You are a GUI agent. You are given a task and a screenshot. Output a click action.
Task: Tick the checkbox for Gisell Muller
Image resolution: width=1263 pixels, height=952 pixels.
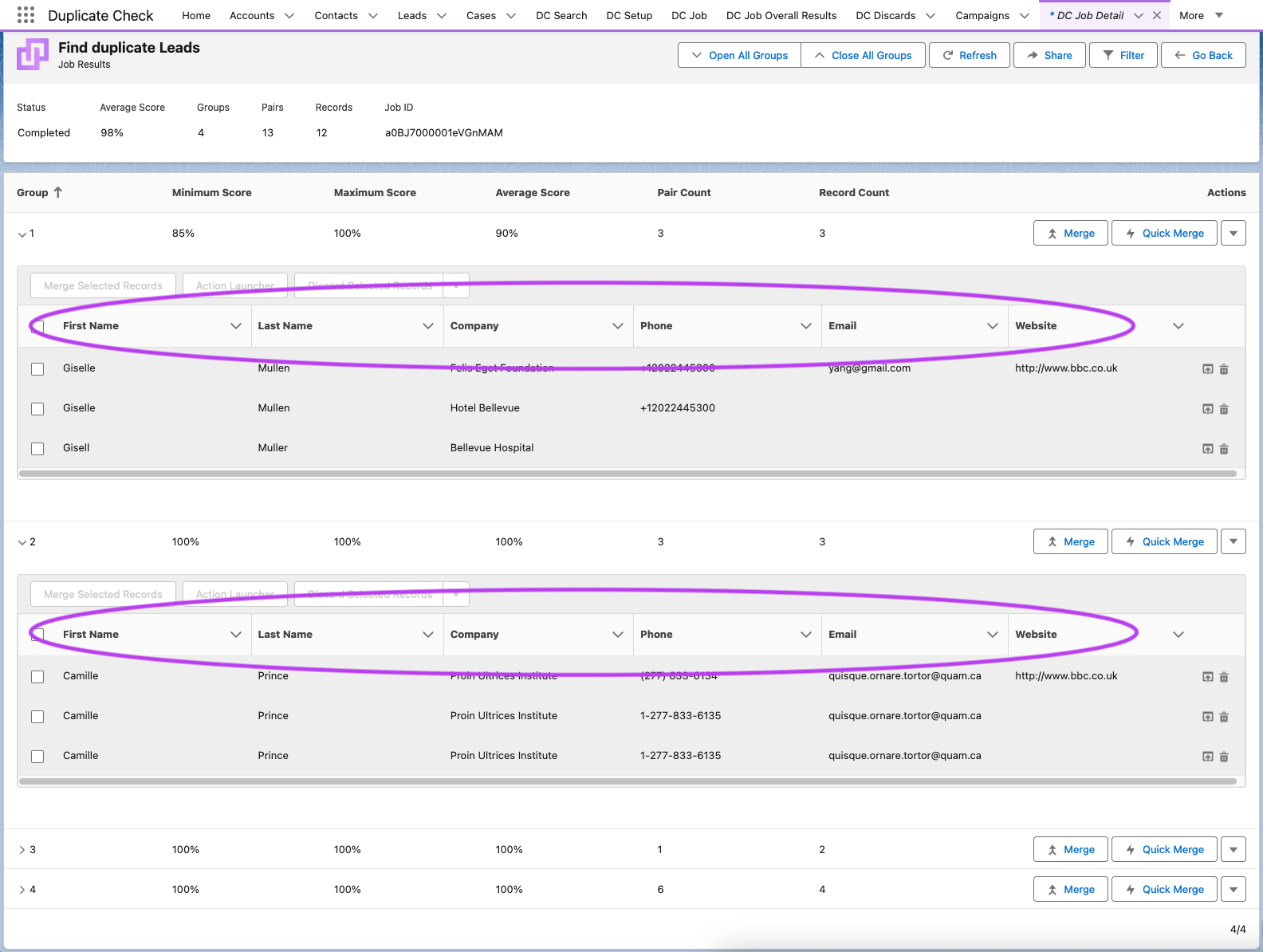pos(37,449)
